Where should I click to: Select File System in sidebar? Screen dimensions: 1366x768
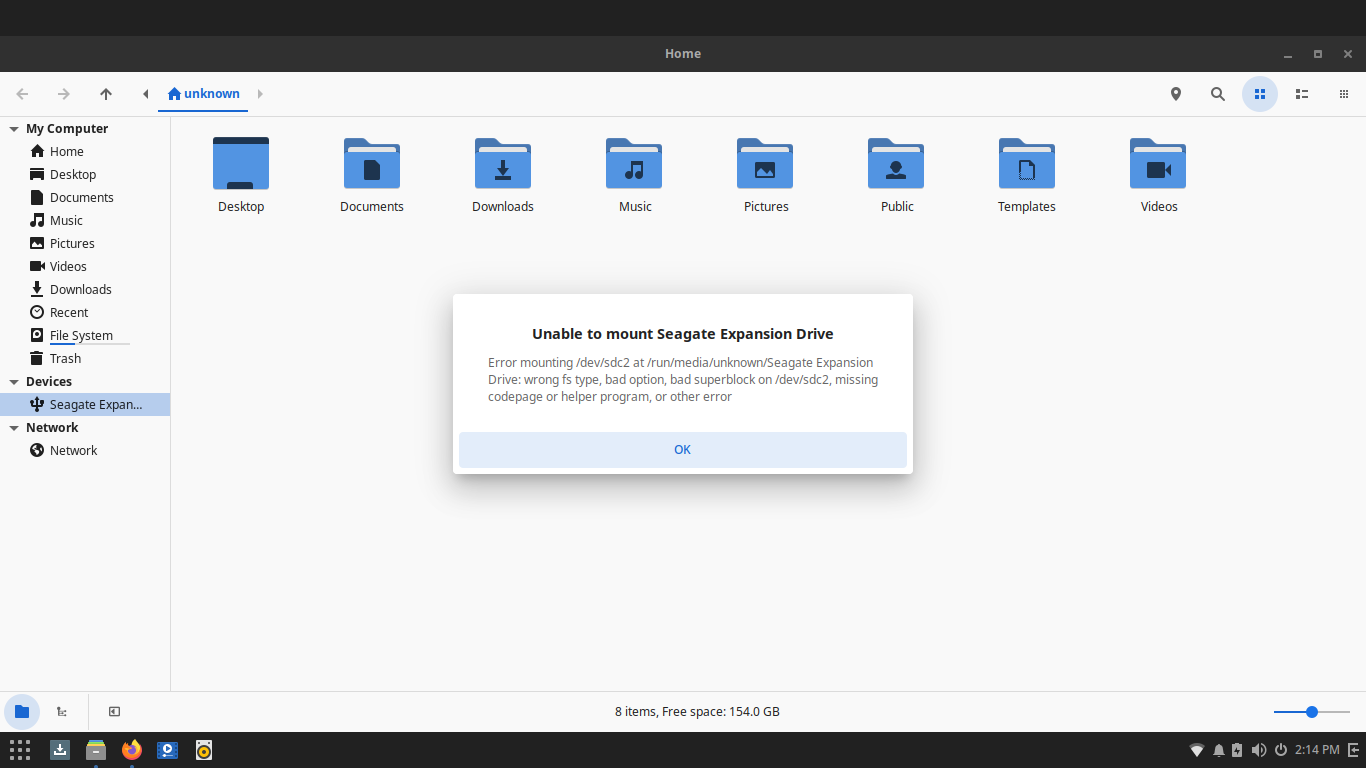[80, 336]
